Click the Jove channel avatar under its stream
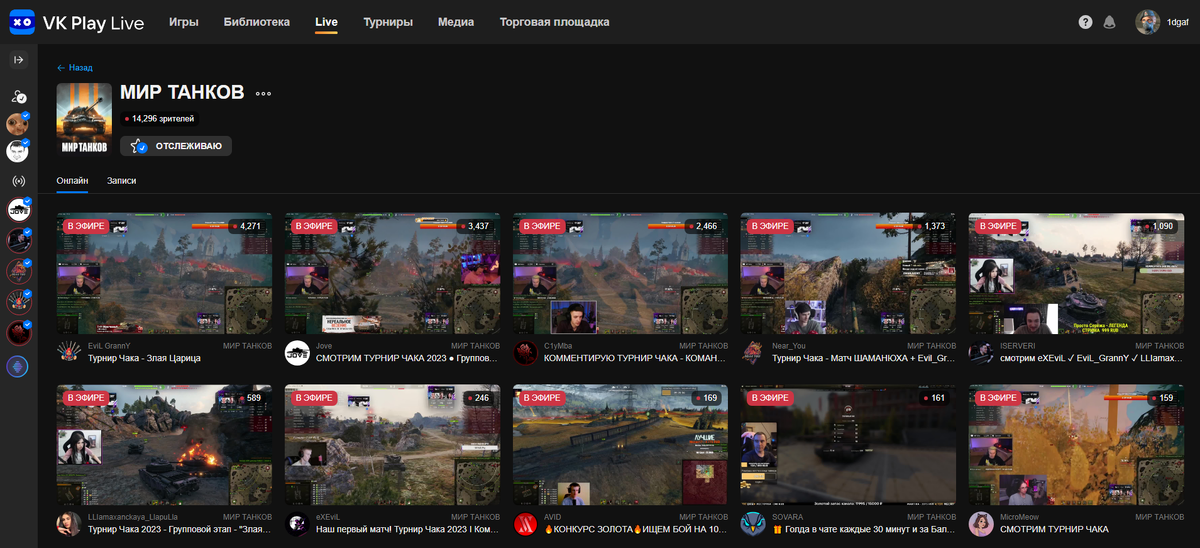 297,352
